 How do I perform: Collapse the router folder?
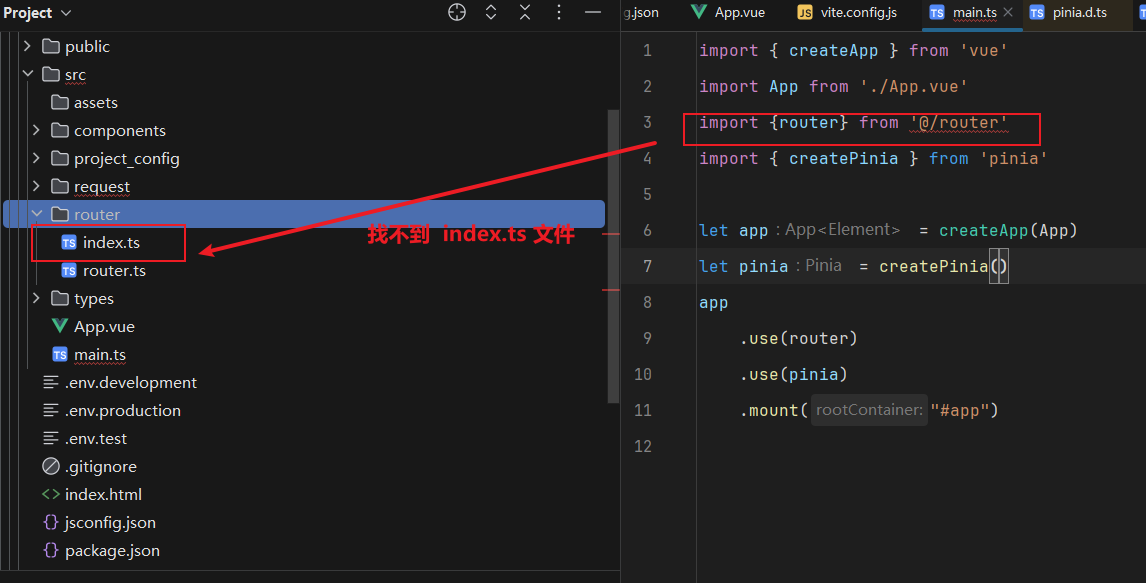coord(37,214)
